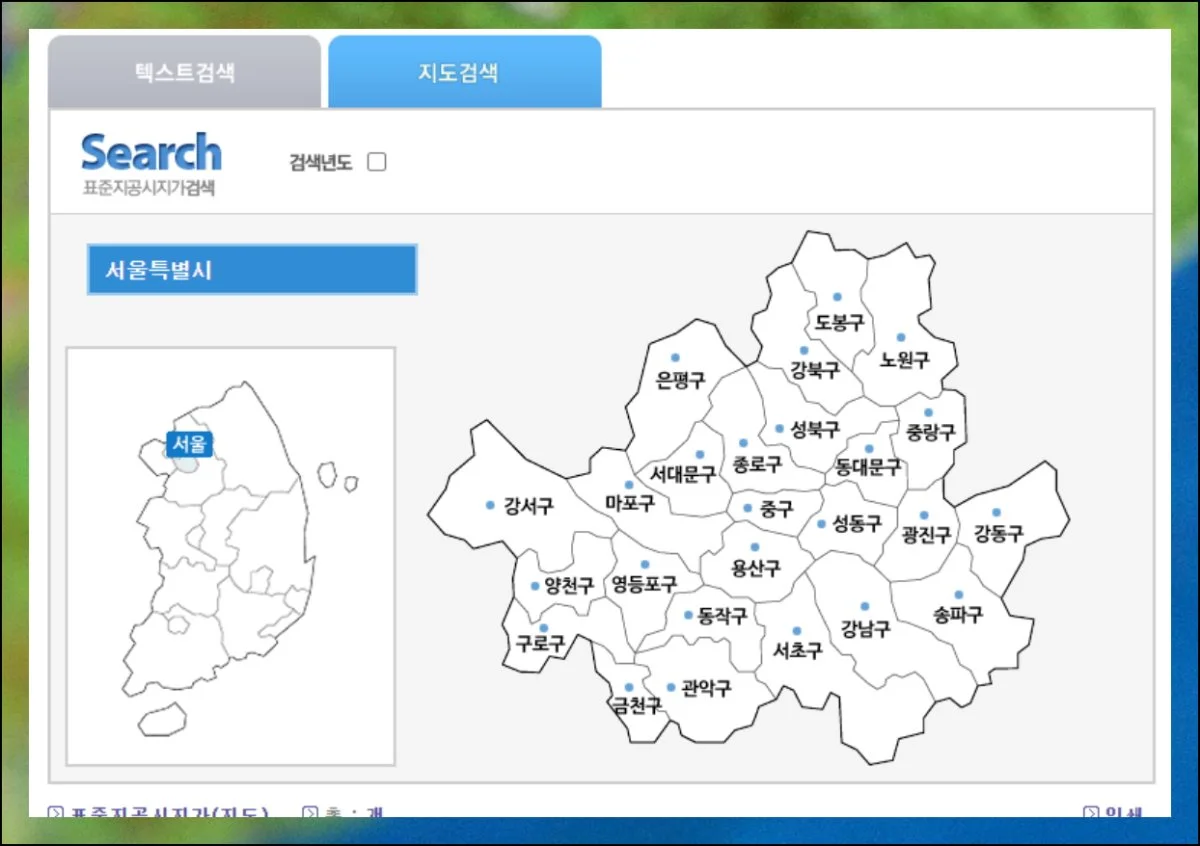1200x846 pixels.
Task: Click the 서울 marker on Korea map
Action: [189, 443]
